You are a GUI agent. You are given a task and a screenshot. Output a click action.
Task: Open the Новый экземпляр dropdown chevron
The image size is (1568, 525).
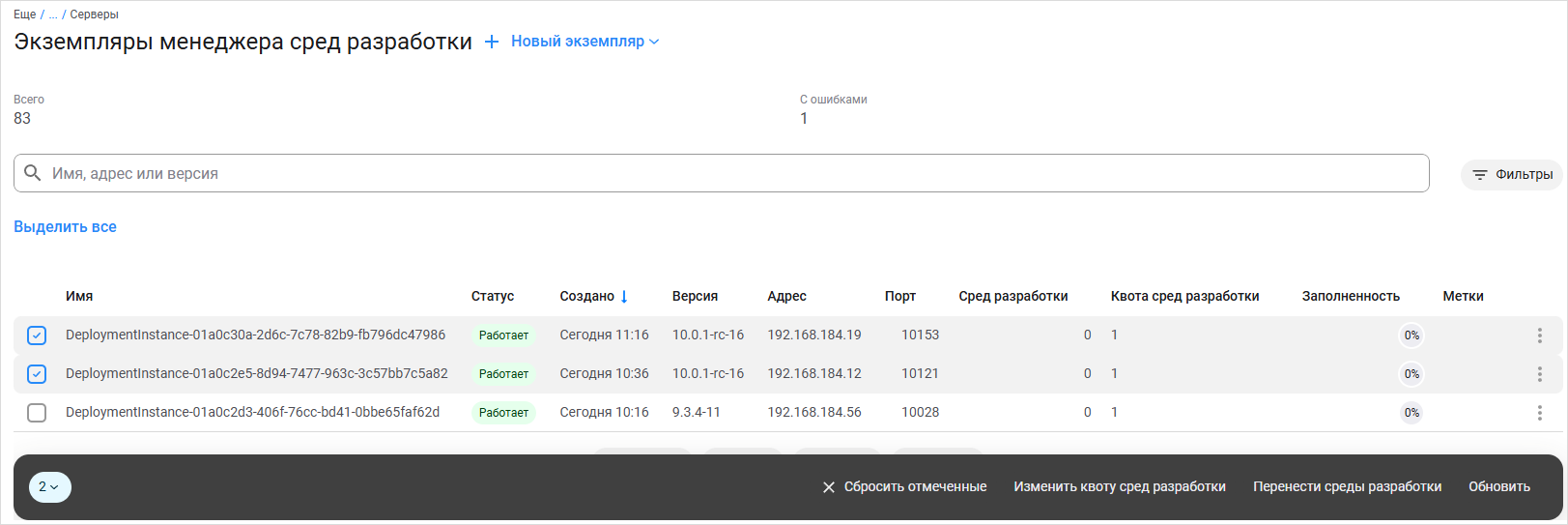[654, 42]
